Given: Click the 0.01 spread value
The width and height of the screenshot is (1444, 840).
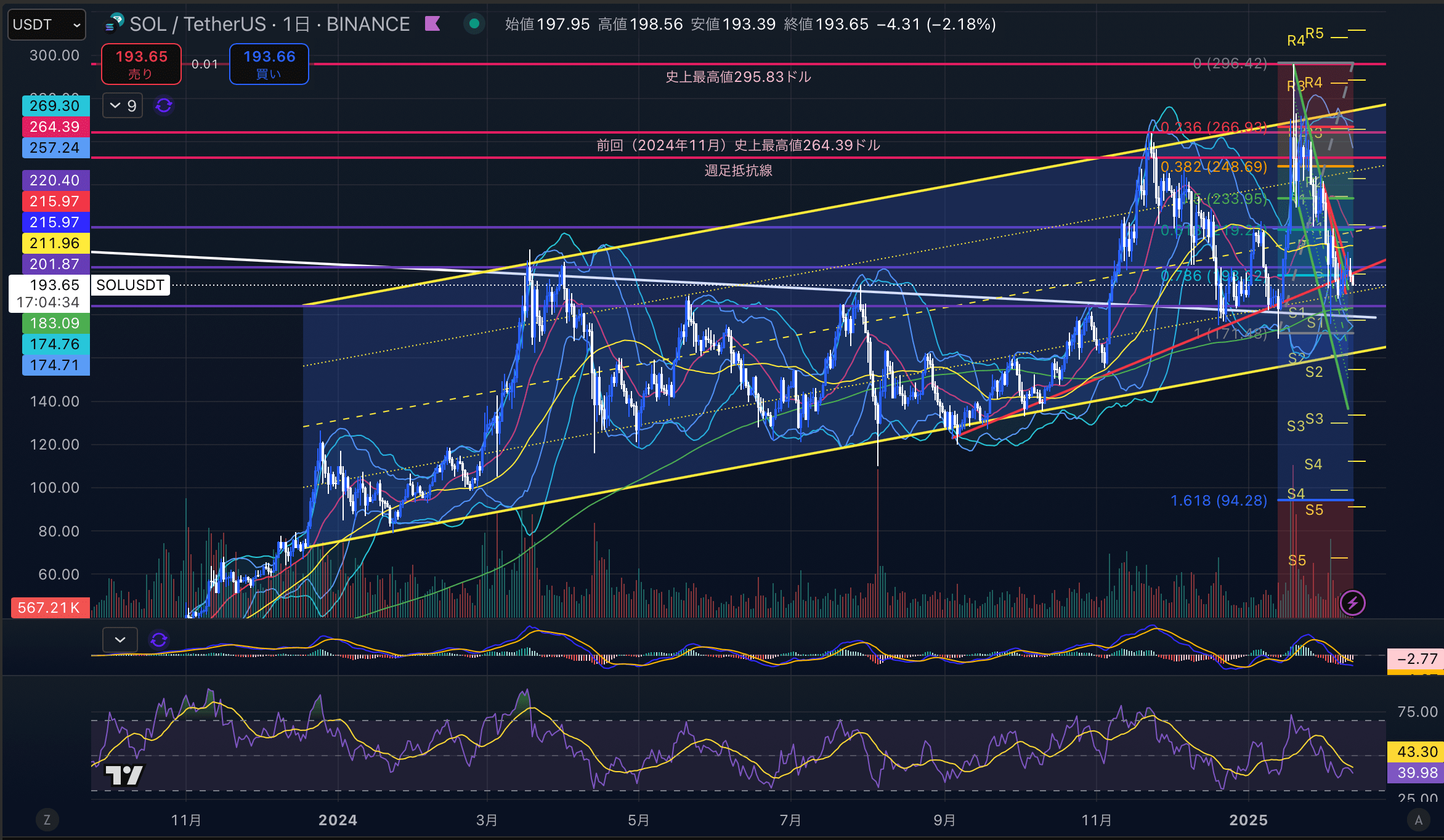Looking at the screenshot, I should click(205, 64).
